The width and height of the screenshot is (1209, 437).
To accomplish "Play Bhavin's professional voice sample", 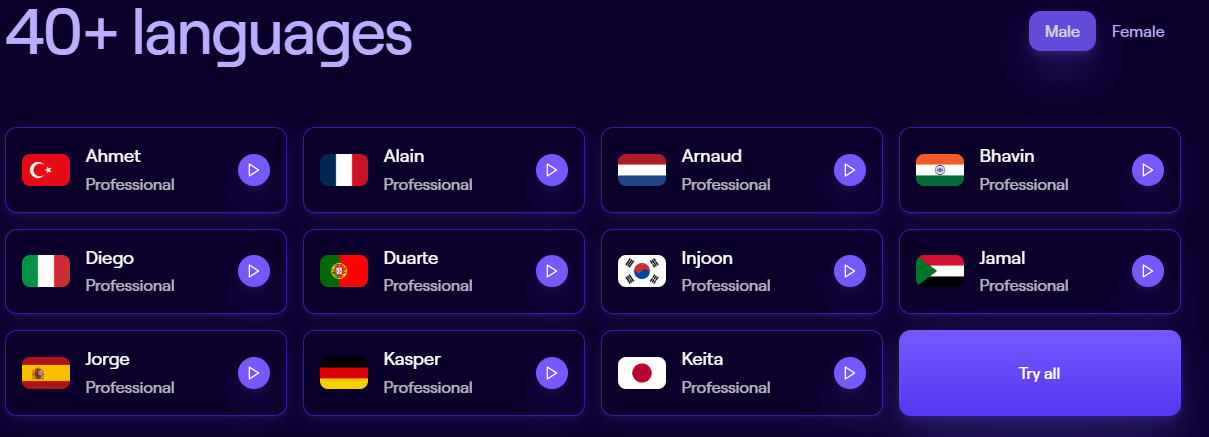I will 1148,170.
